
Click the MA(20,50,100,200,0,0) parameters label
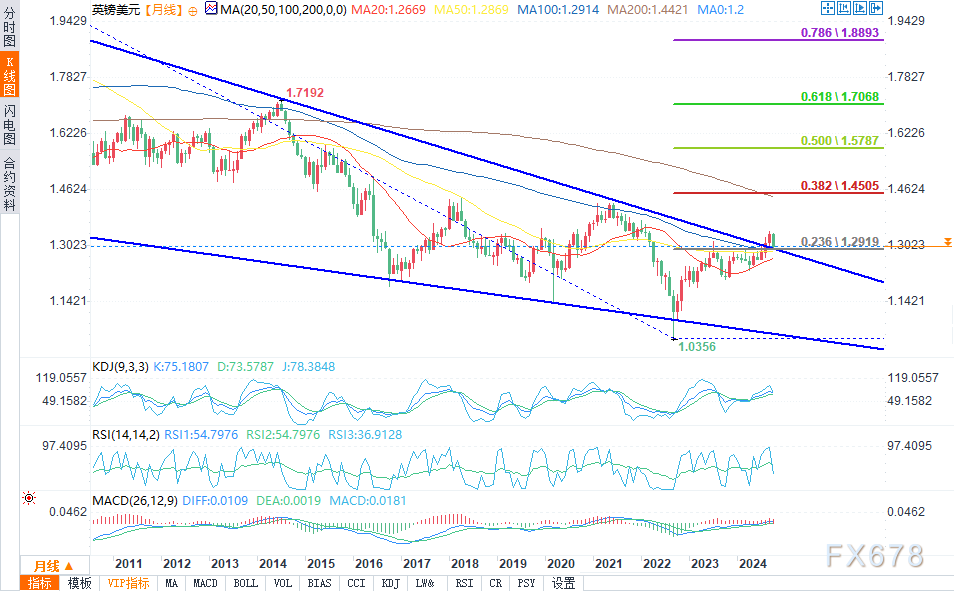(x=283, y=10)
